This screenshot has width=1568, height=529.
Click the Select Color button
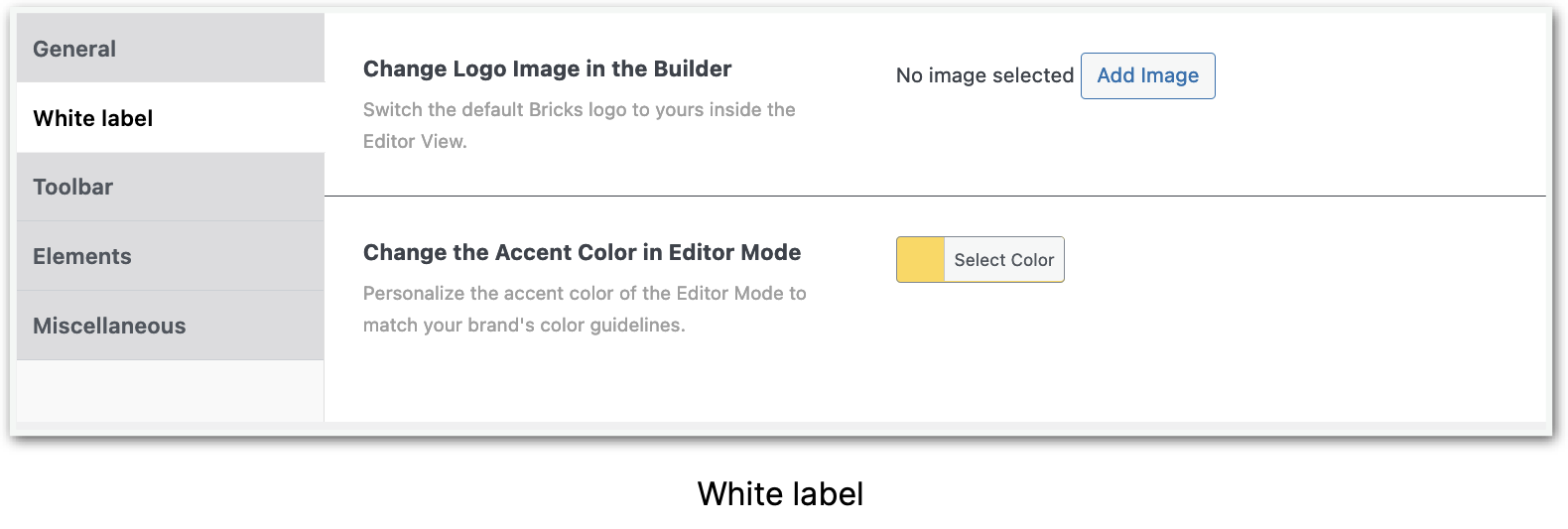1003,260
